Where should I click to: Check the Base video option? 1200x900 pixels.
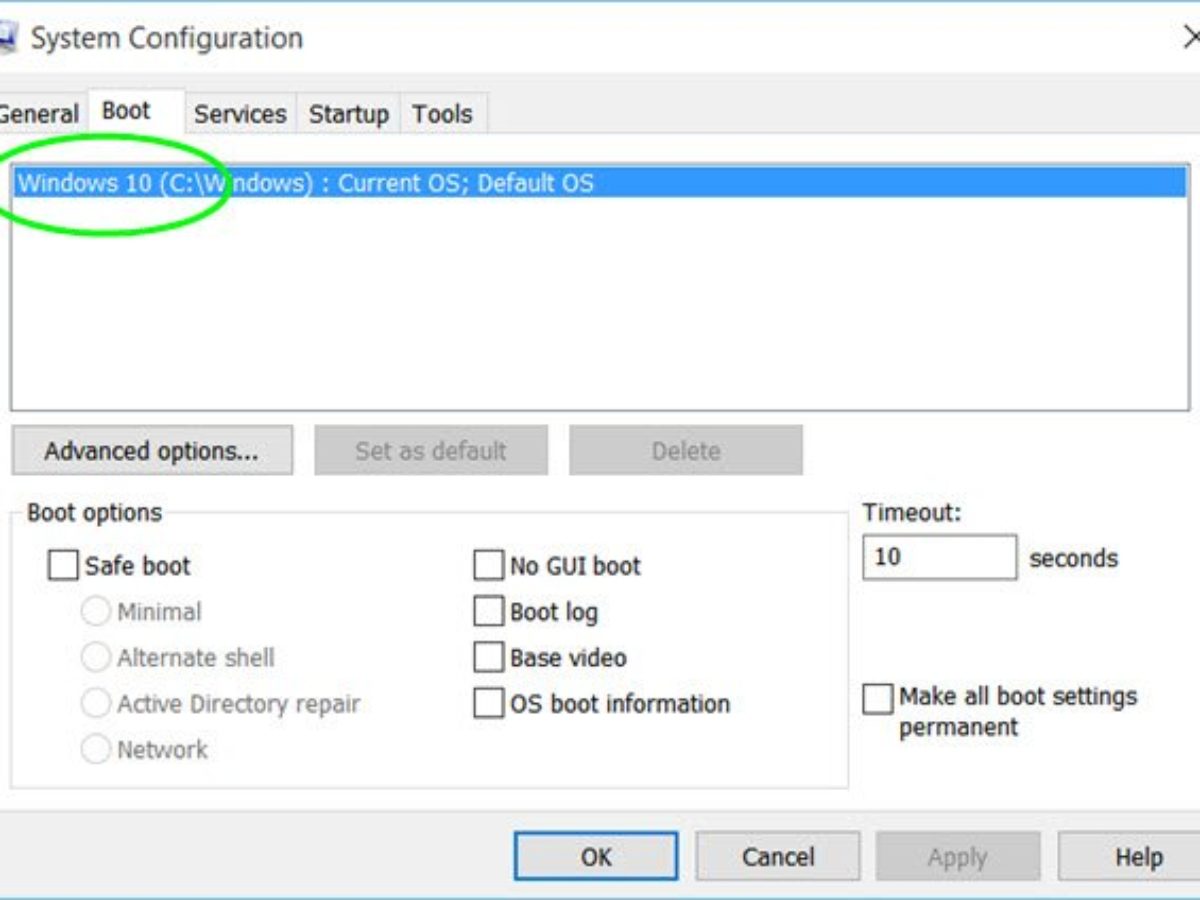[488, 658]
